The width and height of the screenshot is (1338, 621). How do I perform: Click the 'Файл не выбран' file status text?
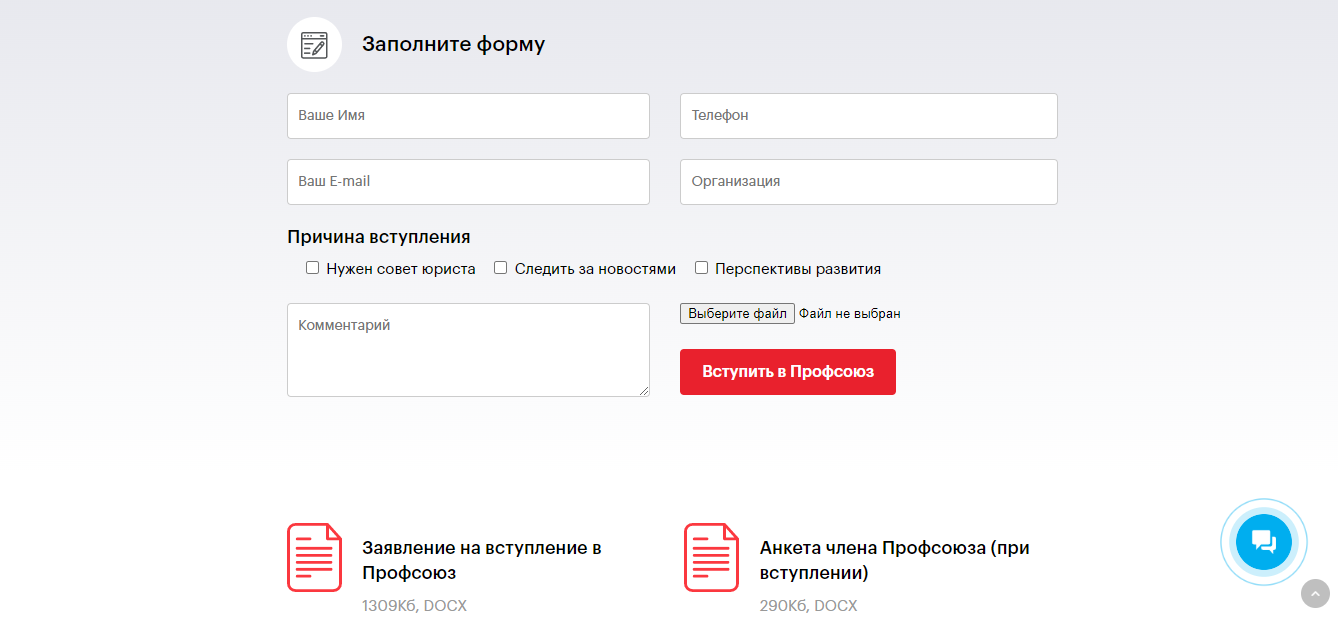(x=850, y=314)
